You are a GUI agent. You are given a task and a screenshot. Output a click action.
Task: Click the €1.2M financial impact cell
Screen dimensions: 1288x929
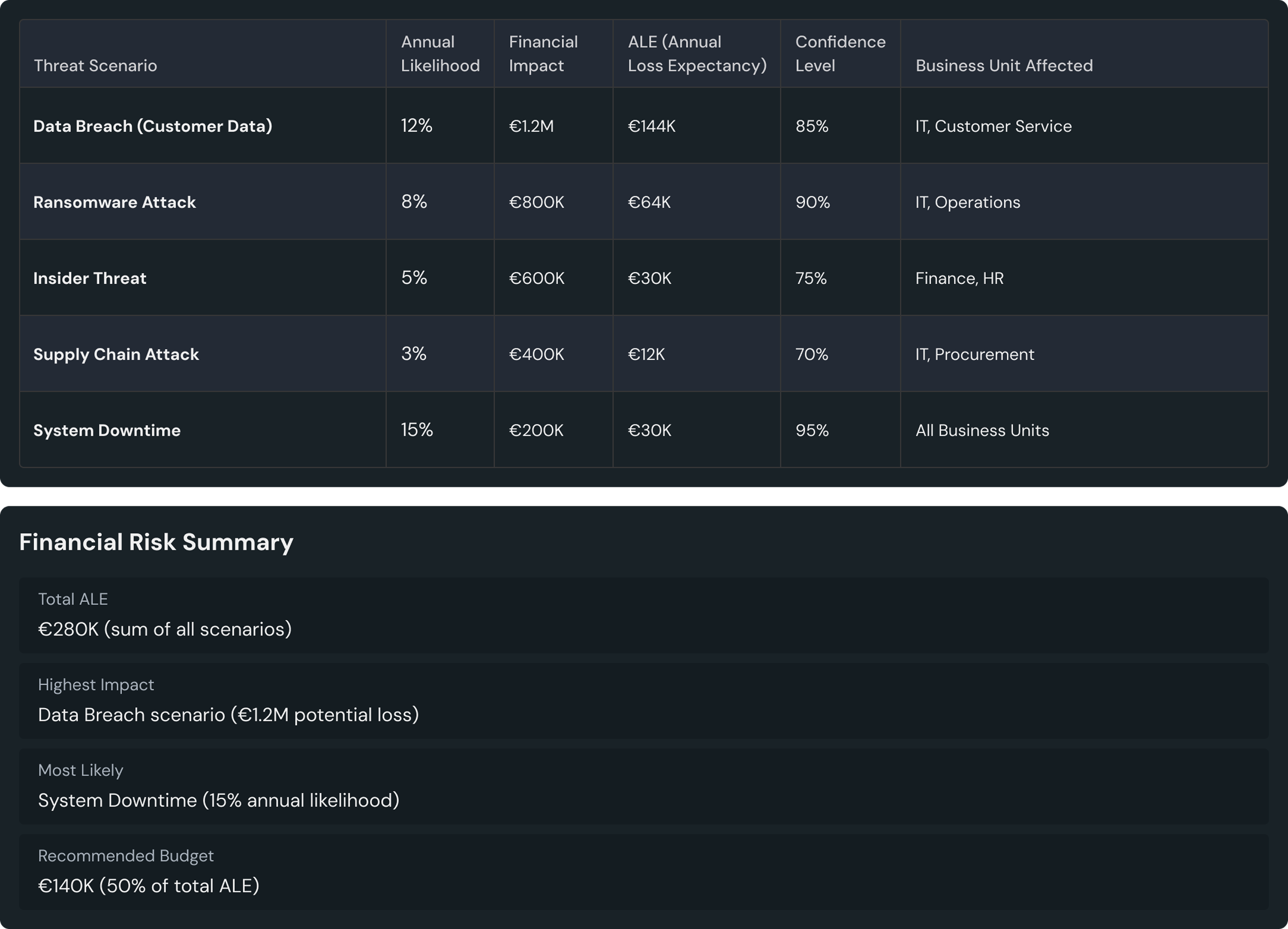531,125
